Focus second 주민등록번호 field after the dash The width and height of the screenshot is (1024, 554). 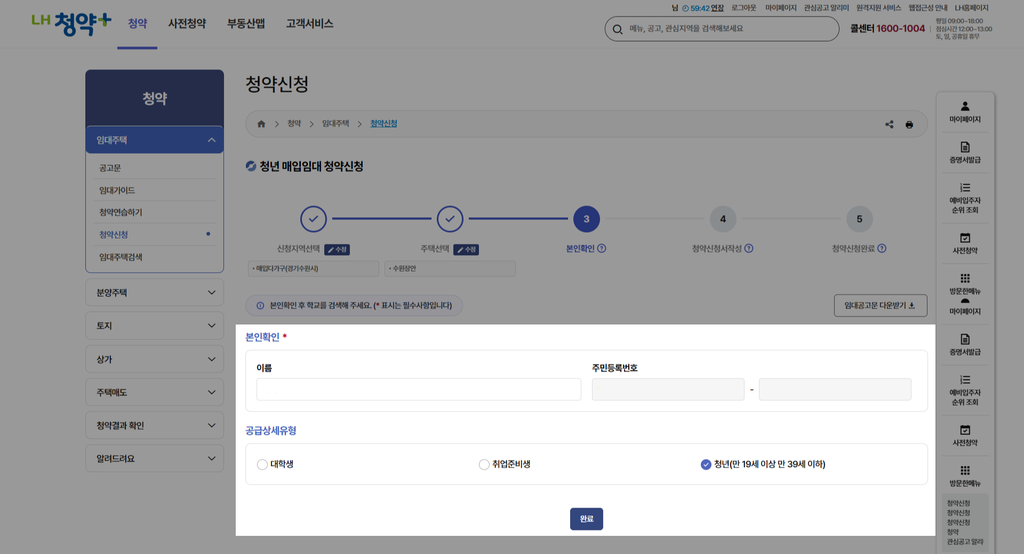point(835,389)
